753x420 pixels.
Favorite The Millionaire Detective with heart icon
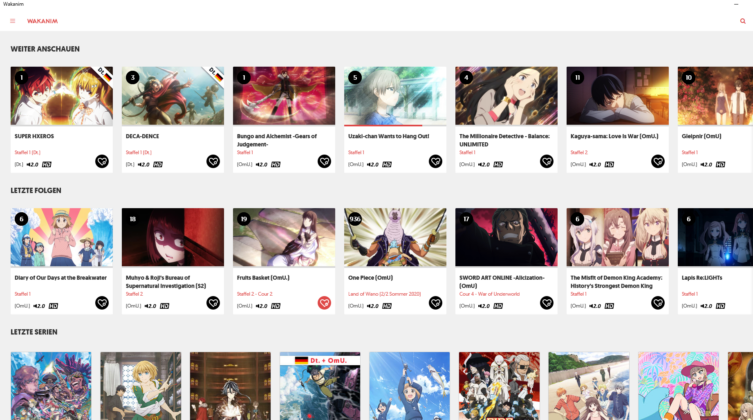[x=547, y=161]
